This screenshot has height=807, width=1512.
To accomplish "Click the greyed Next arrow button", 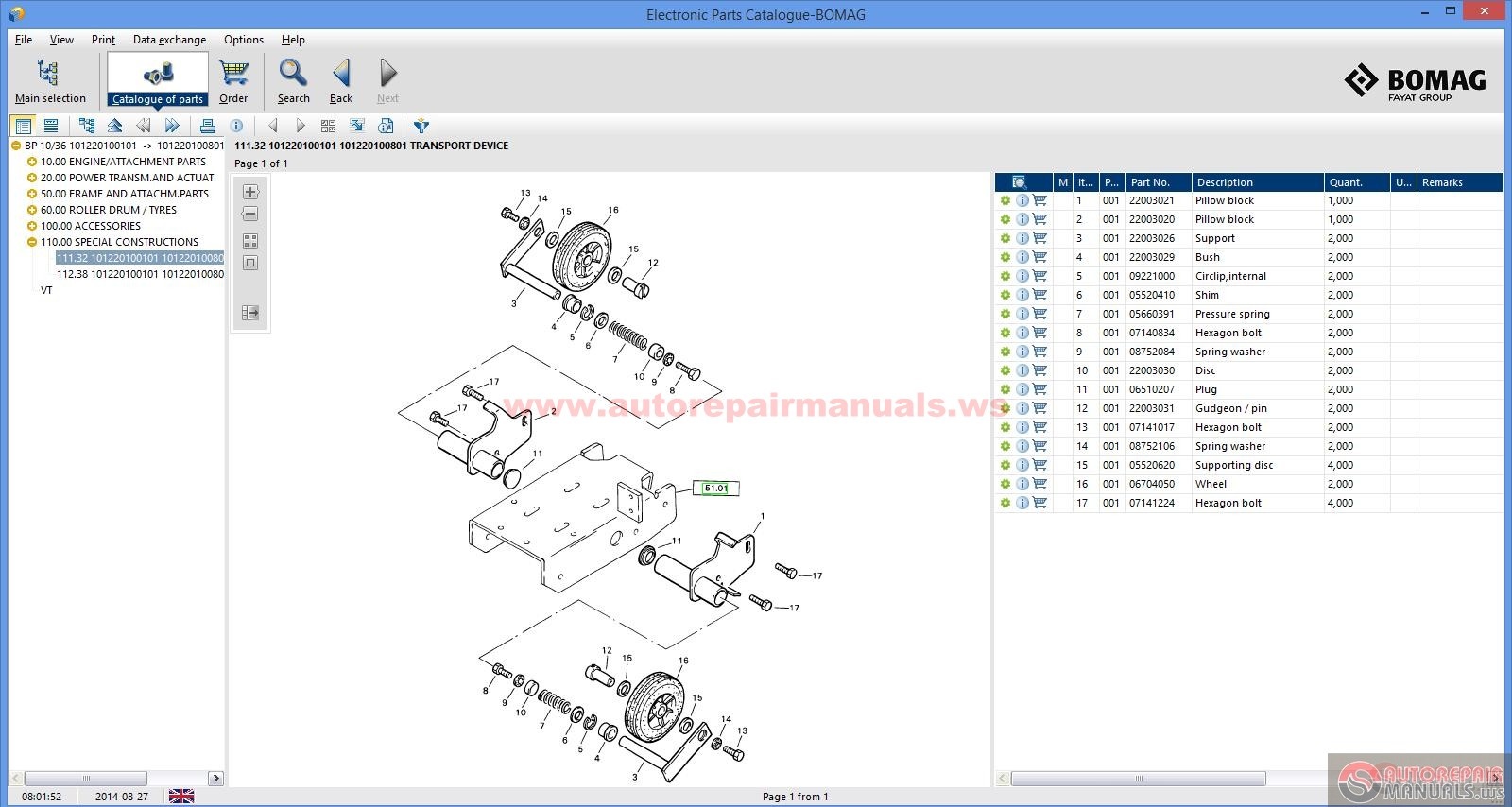I will [387, 80].
